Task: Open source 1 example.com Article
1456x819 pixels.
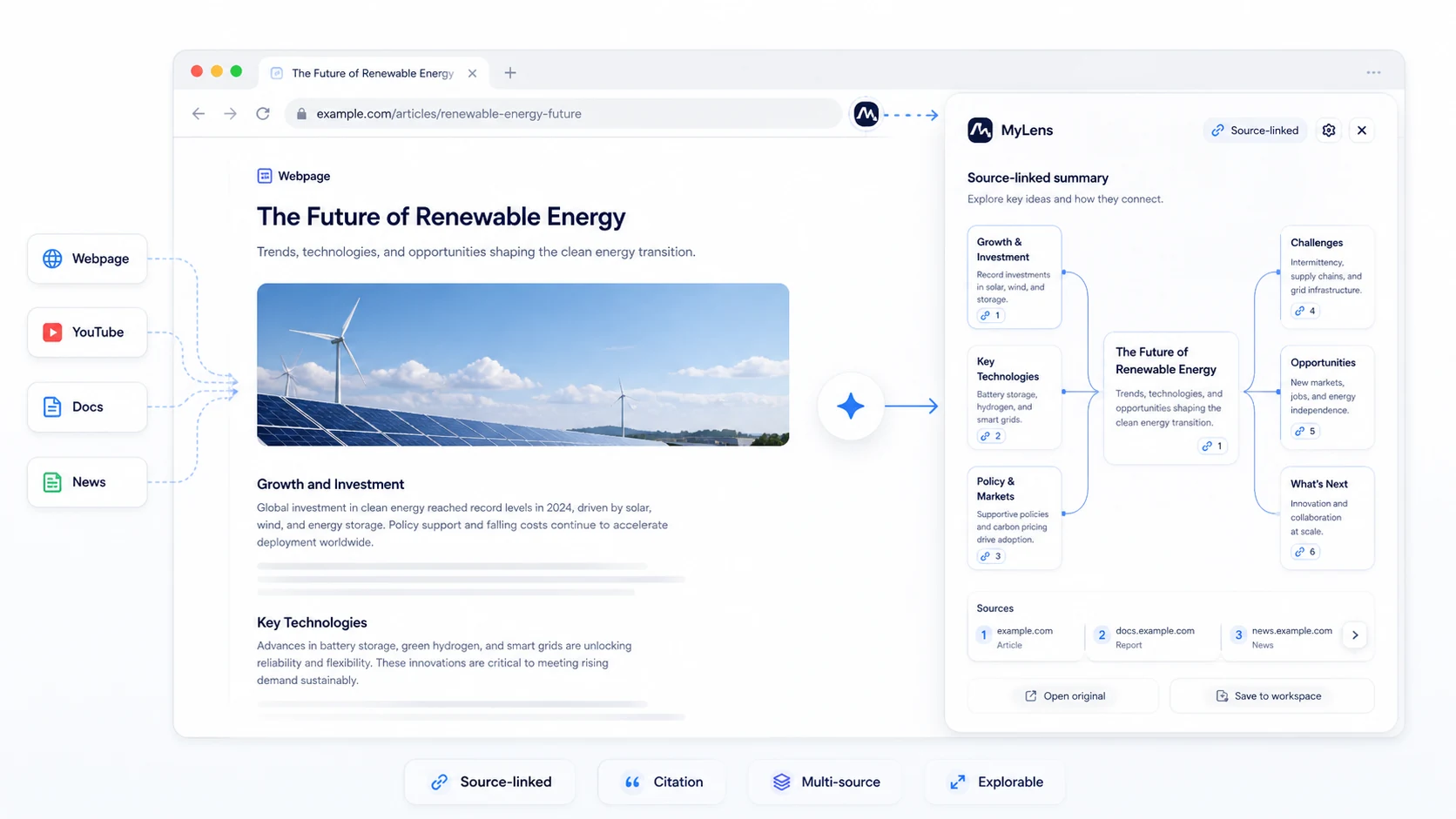Action: [x=1026, y=637]
